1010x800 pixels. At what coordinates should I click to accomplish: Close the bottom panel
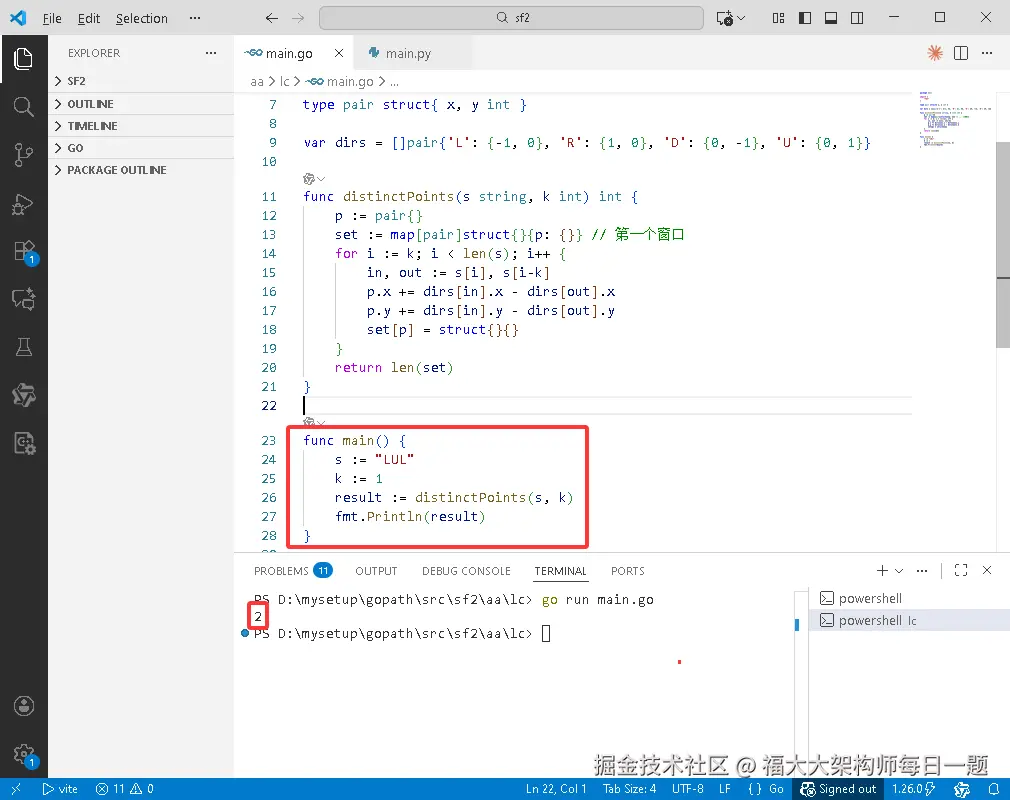(x=987, y=570)
